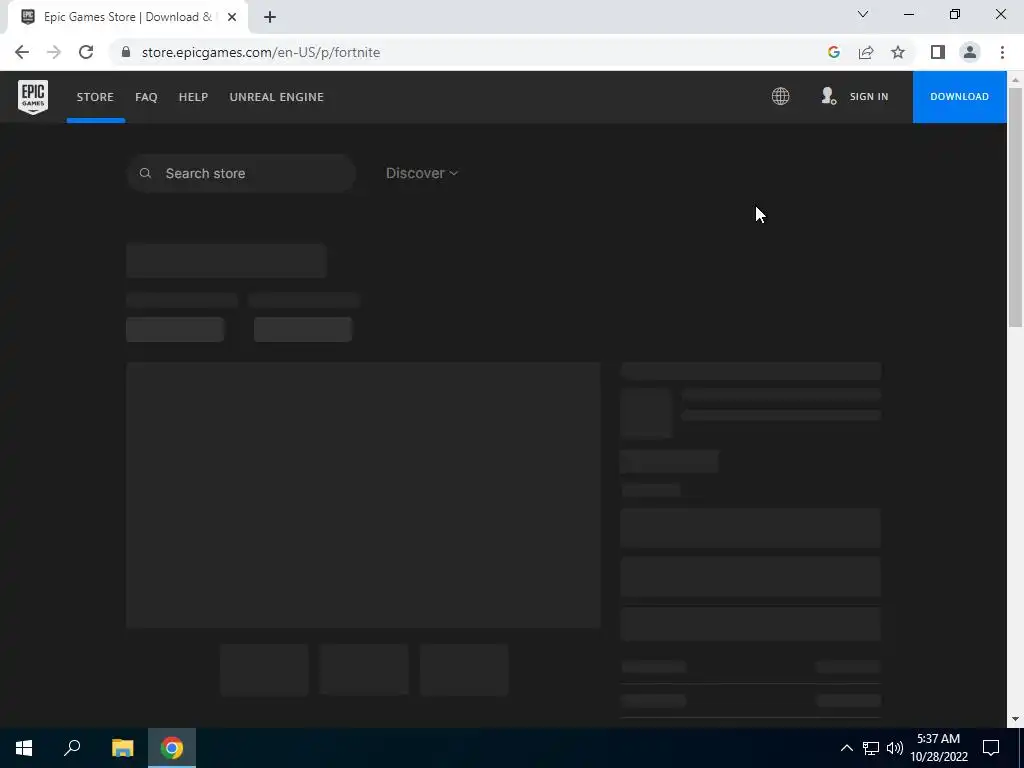1024x768 pixels.
Task: Open the language globe selector
Action: pos(780,96)
